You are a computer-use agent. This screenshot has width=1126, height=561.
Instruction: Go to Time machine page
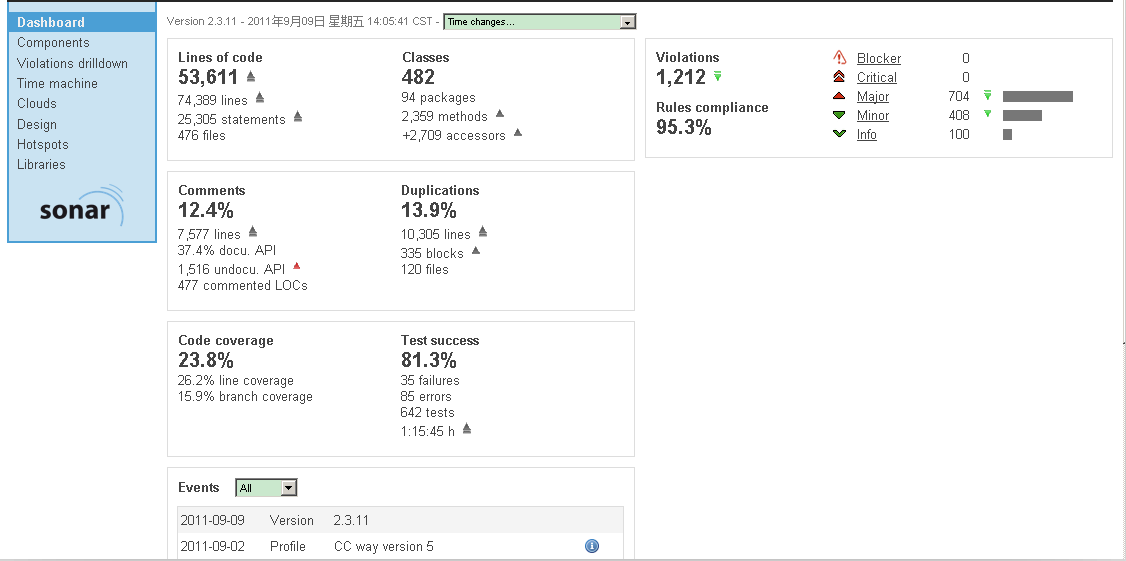[x=57, y=83]
